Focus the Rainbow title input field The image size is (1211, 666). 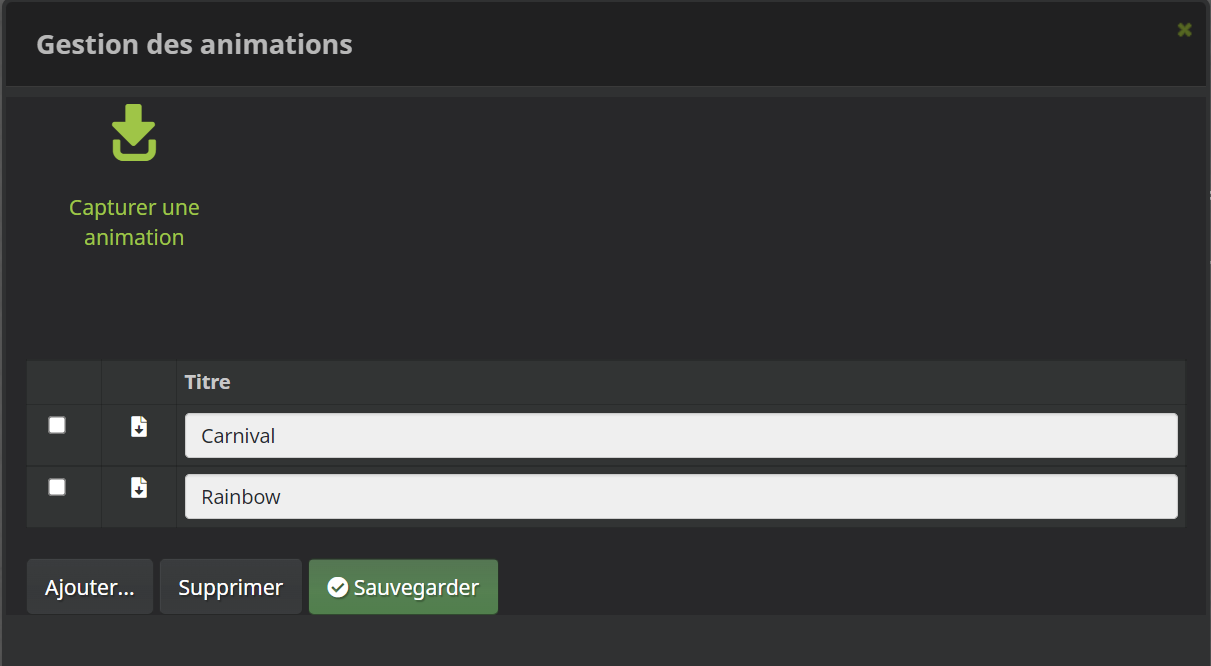[x=681, y=497]
